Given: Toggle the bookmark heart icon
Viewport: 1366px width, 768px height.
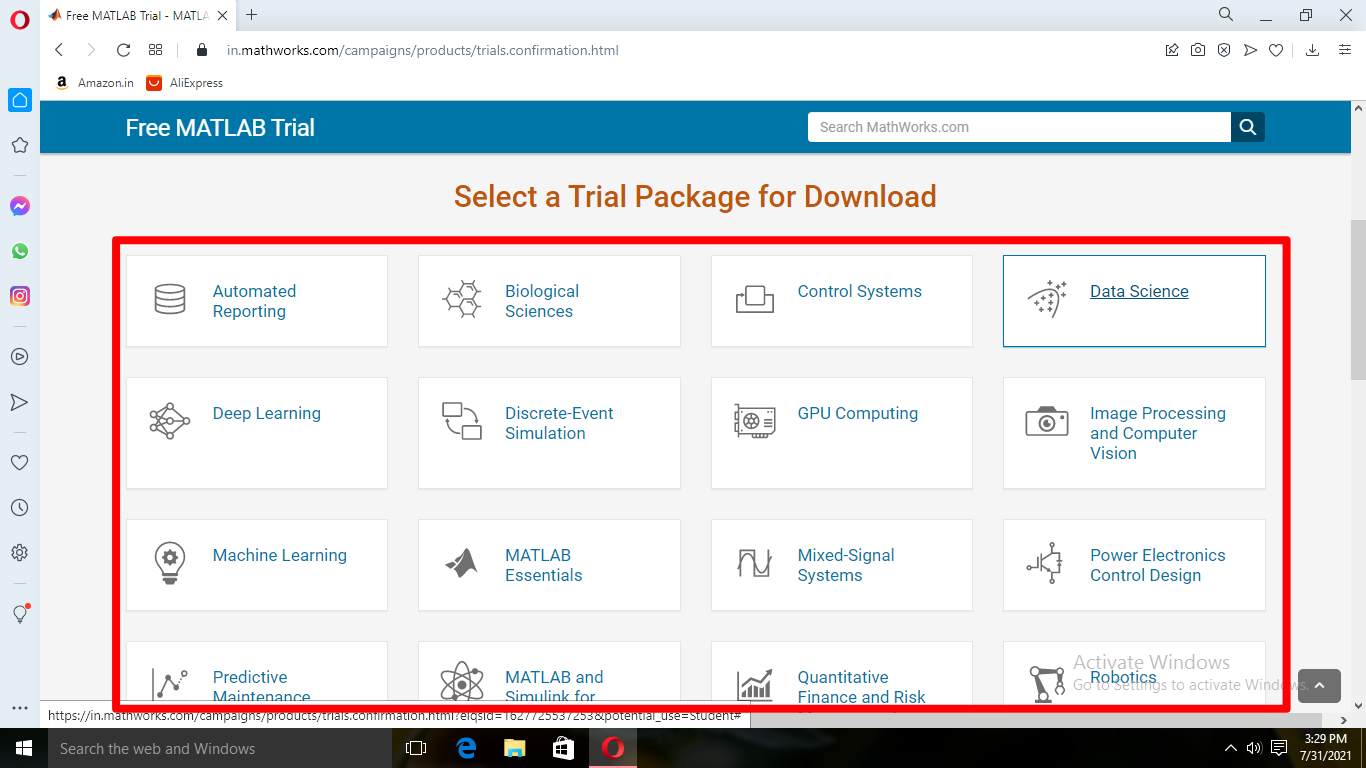Looking at the screenshot, I should pos(1275,49).
